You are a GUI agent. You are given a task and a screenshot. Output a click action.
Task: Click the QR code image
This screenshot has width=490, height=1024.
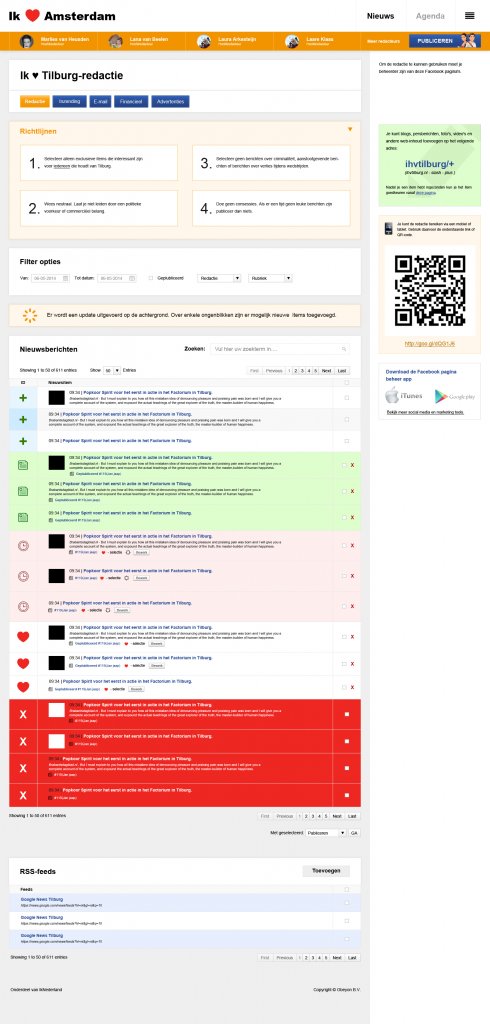pos(430,291)
